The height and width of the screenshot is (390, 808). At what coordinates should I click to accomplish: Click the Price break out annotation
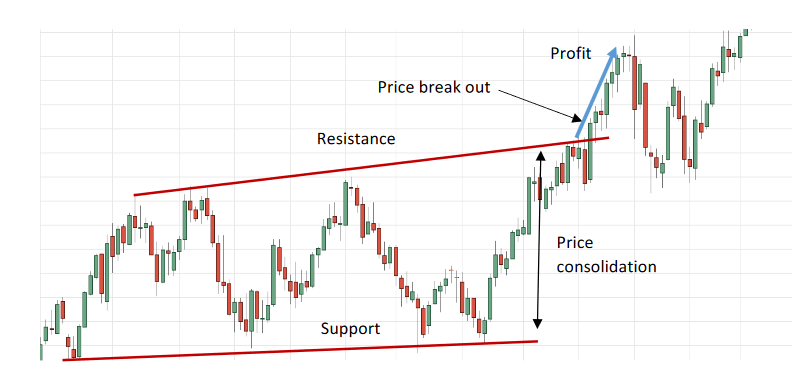[x=434, y=87]
